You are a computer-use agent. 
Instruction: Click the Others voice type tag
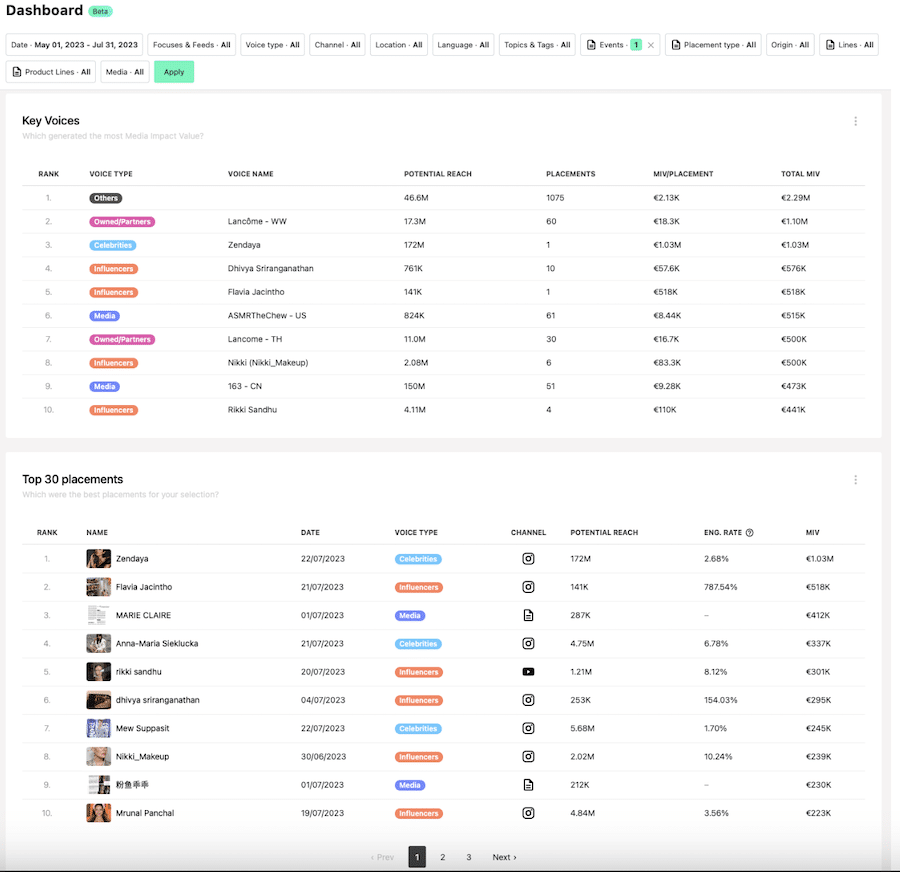106,198
